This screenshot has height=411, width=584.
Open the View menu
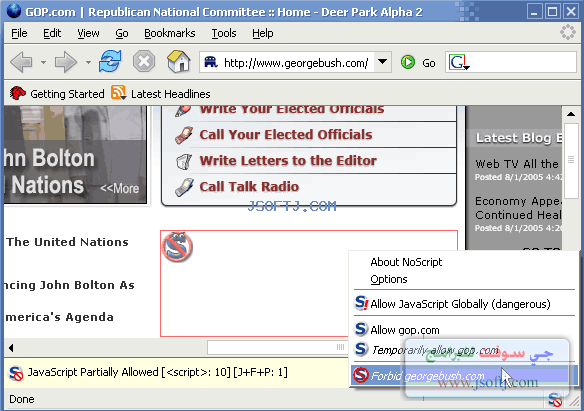pyautogui.click(x=88, y=33)
